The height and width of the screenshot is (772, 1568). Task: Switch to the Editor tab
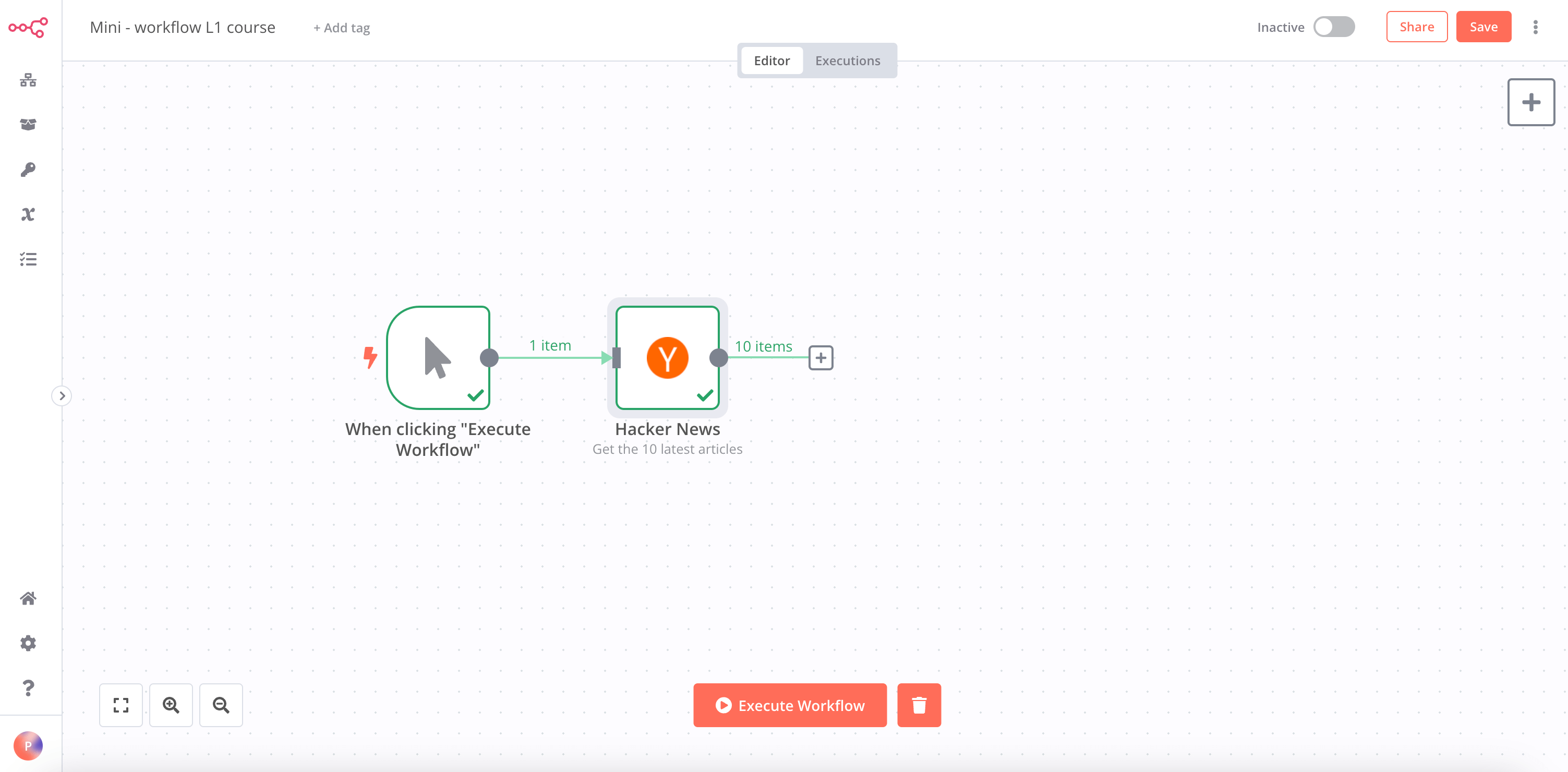click(771, 61)
